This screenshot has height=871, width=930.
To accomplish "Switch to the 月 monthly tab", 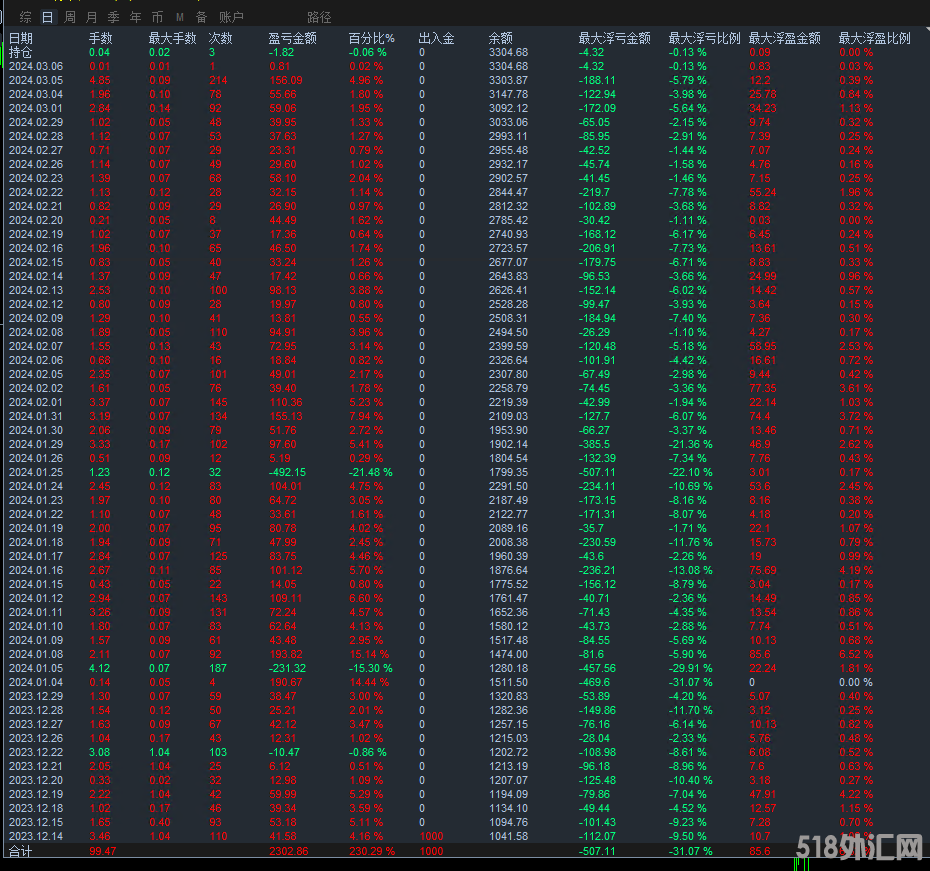I will (91, 17).
